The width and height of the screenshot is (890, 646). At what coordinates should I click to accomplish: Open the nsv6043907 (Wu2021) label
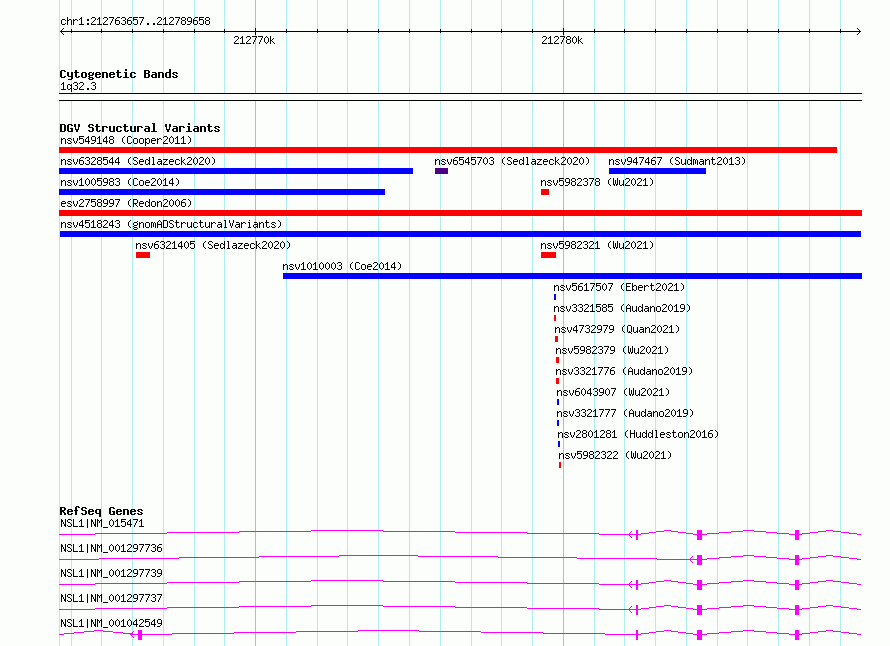(x=613, y=392)
